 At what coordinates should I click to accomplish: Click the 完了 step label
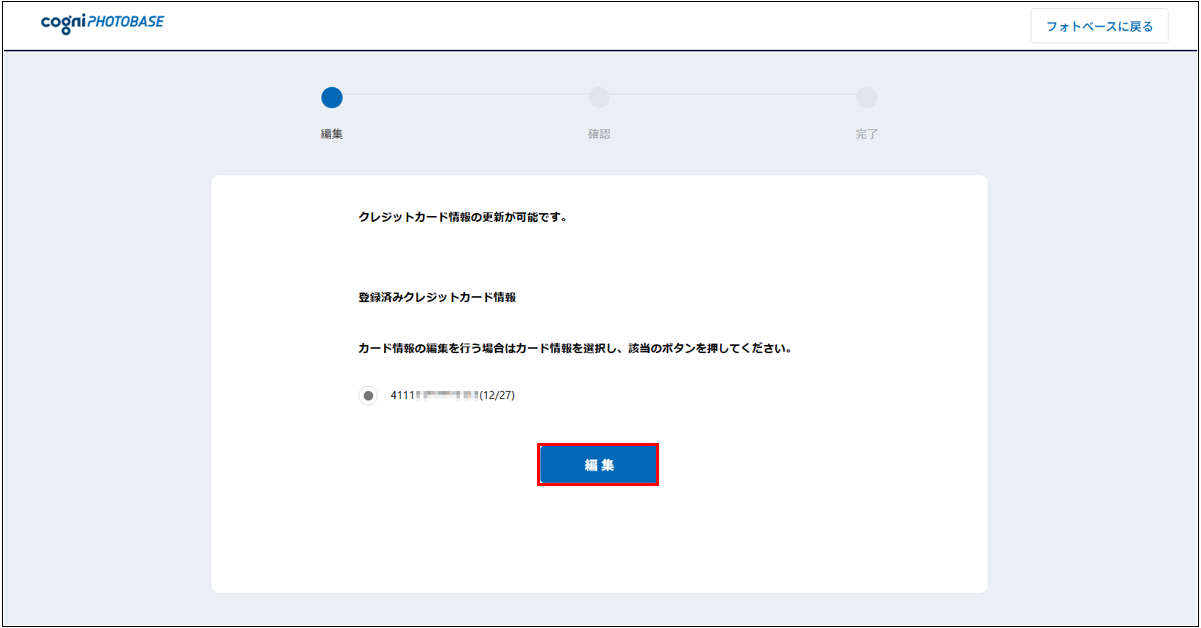coord(867,134)
